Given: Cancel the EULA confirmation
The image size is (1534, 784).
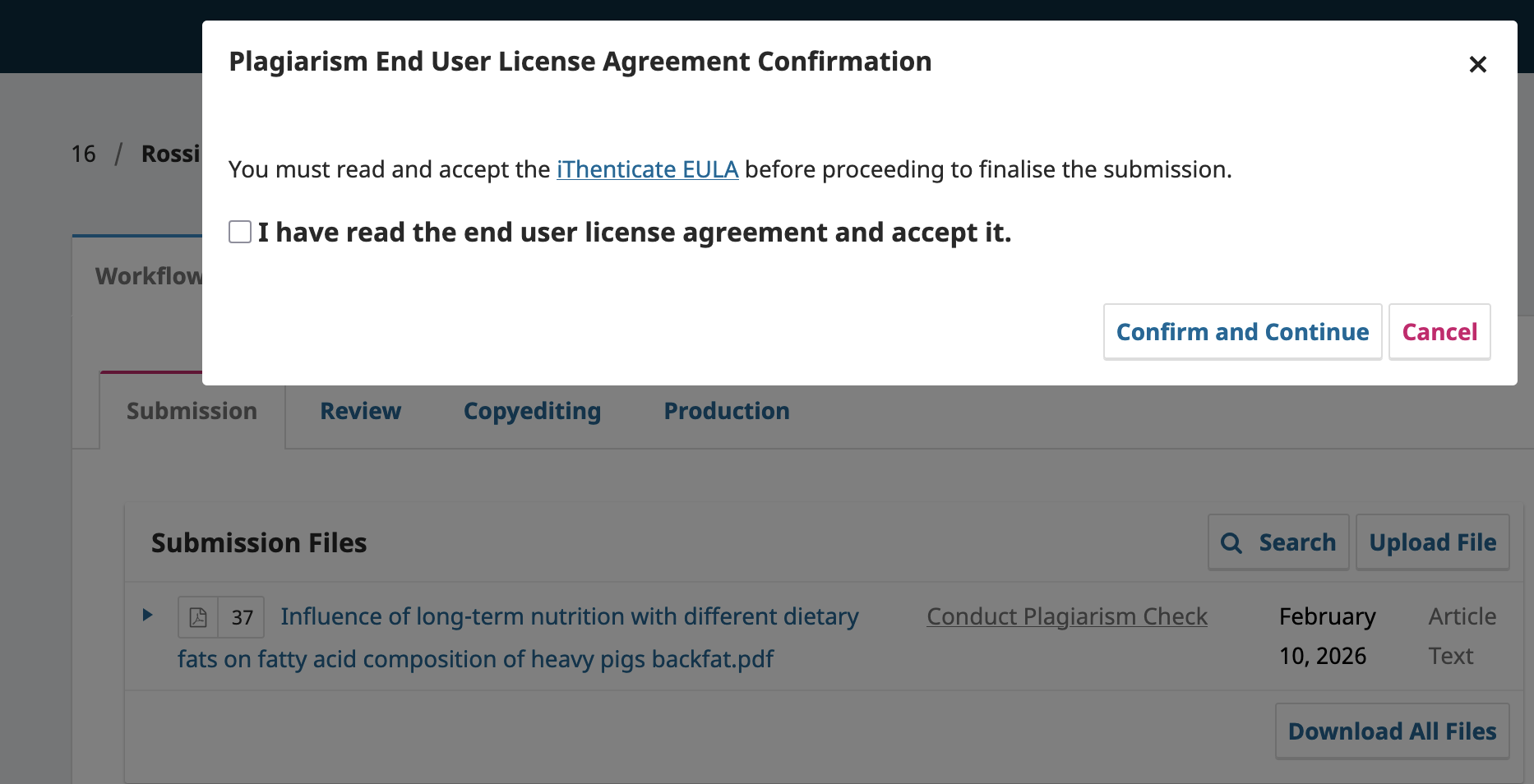Looking at the screenshot, I should coord(1439,332).
